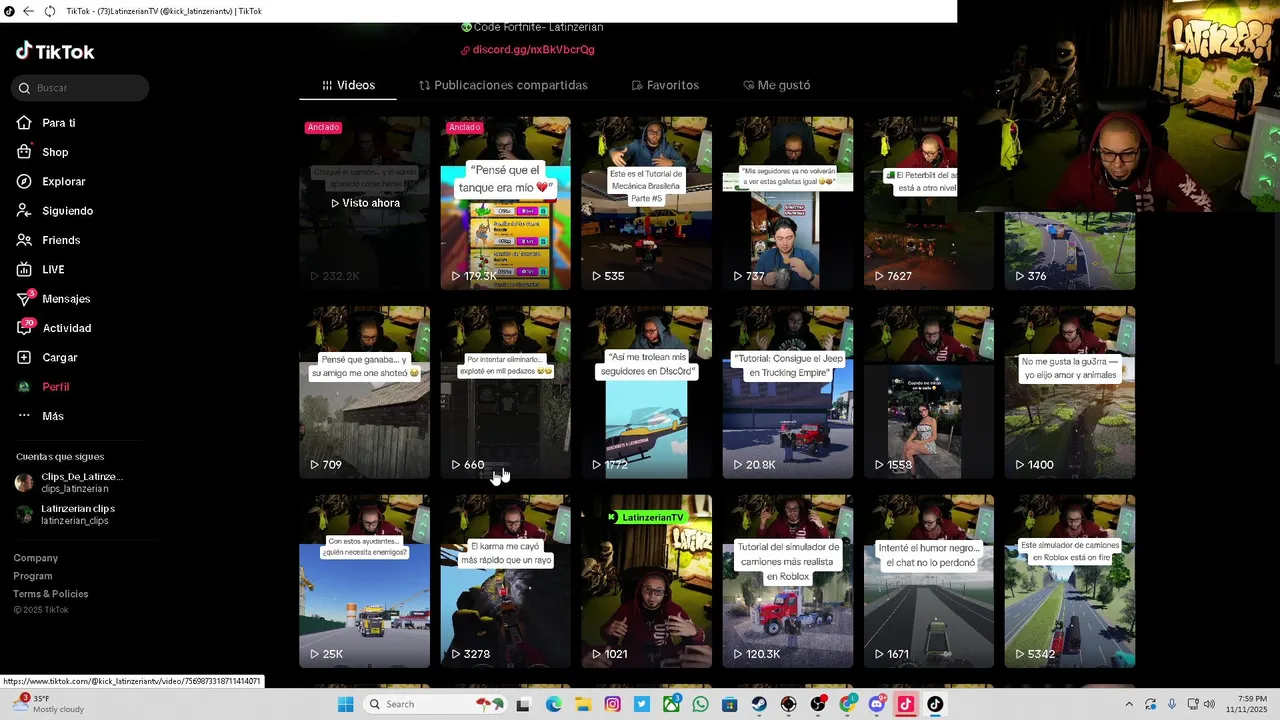Image resolution: width=1280 pixels, height=720 pixels.
Task: Reload the TikTok page
Action: coord(49,11)
